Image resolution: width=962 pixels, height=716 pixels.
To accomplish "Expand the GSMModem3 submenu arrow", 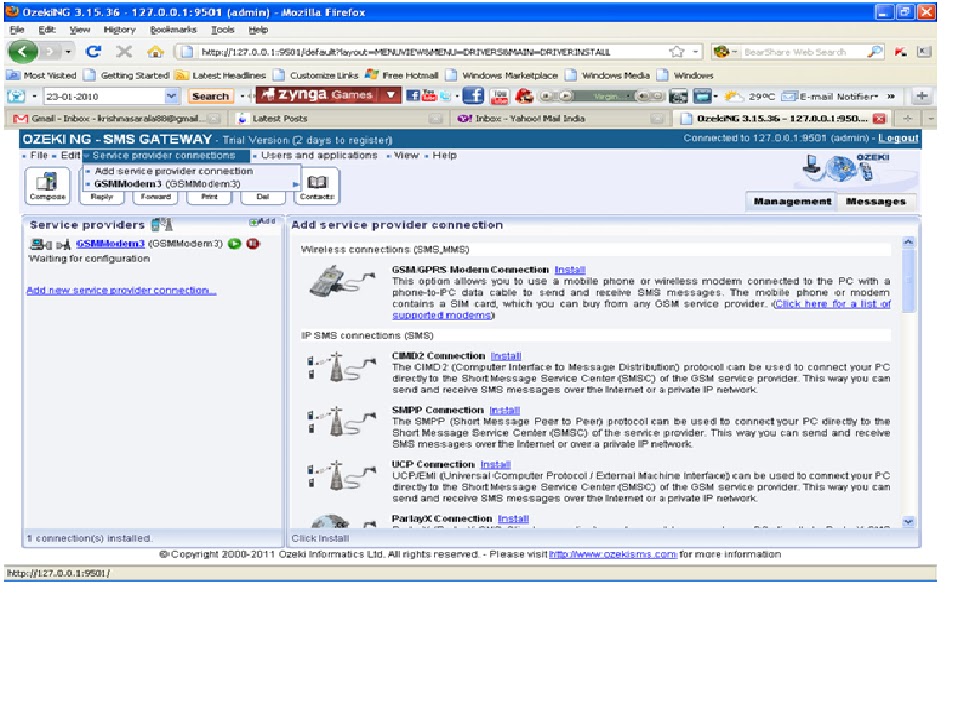I will 296,184.
